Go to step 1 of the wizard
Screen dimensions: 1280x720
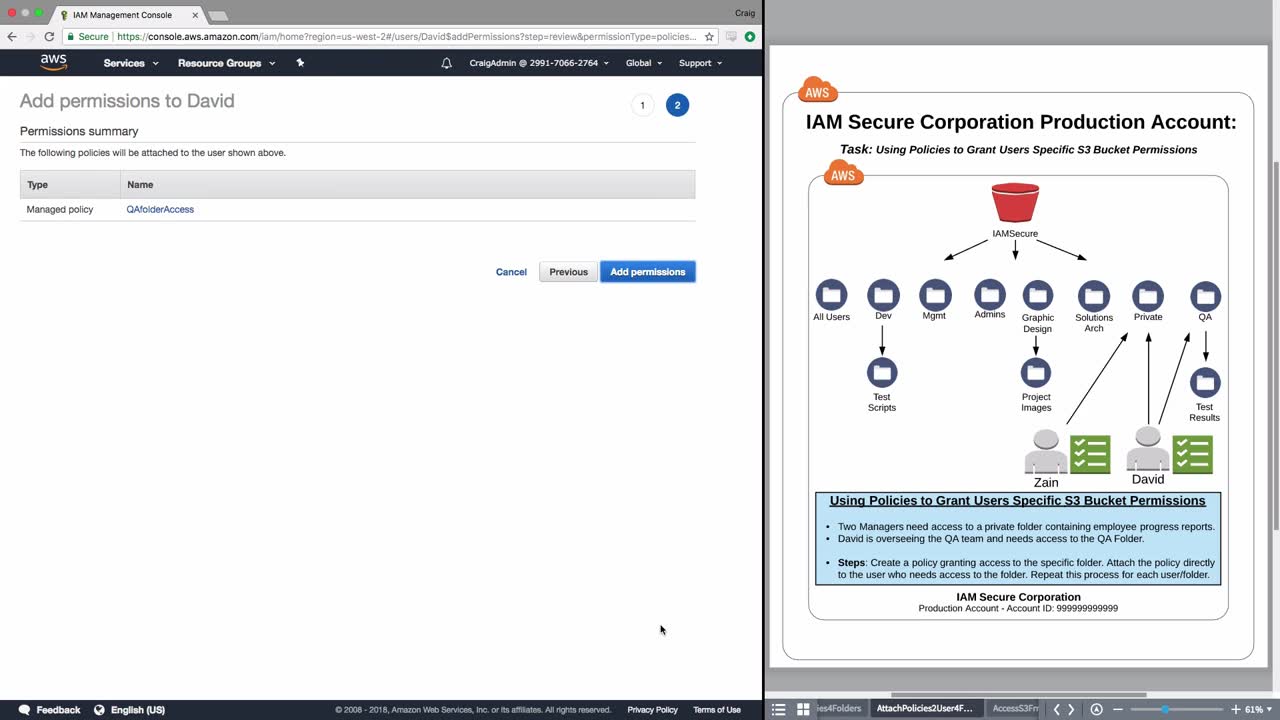[x=642, y=105]
